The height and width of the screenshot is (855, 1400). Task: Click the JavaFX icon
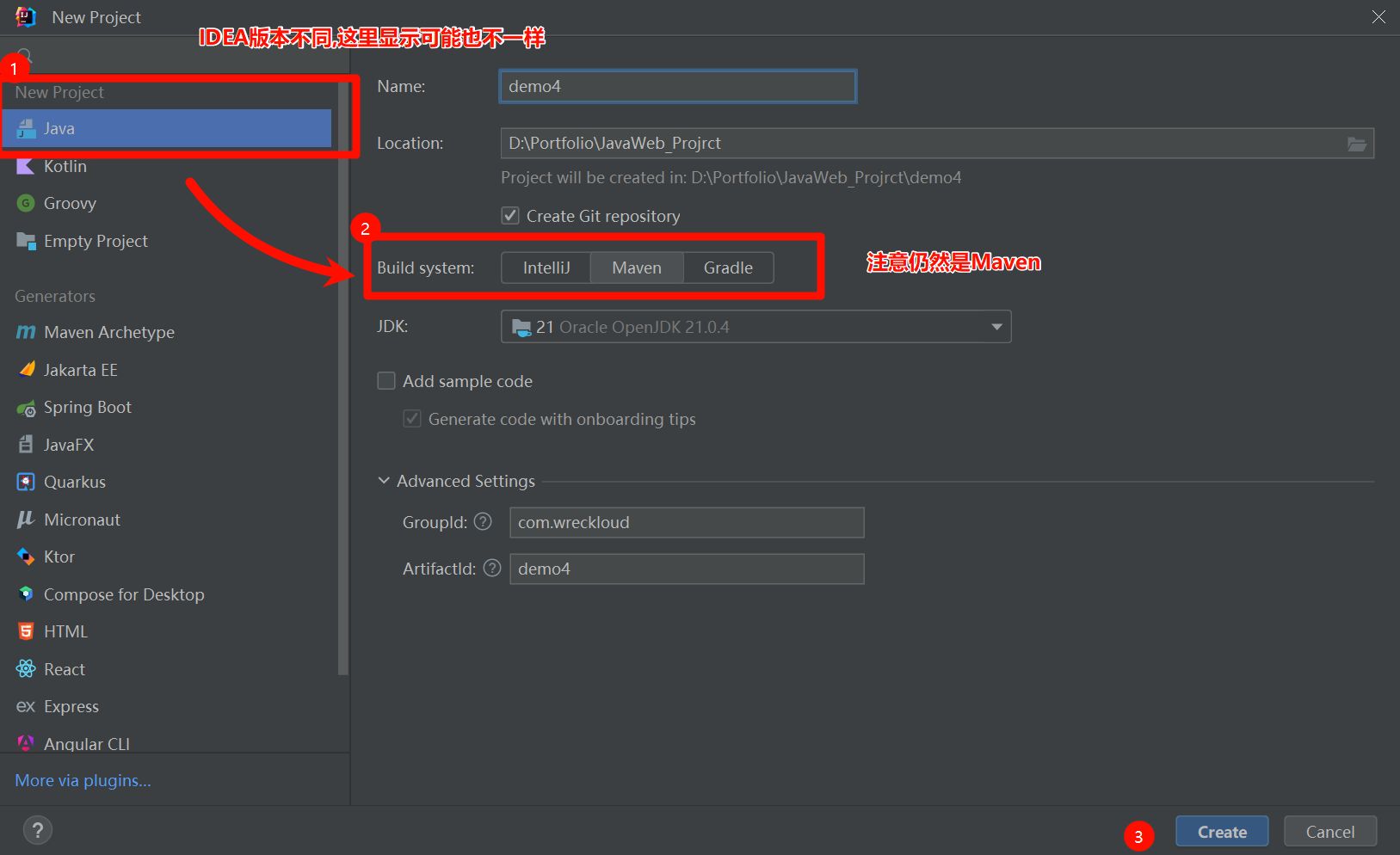coord(26,445)
